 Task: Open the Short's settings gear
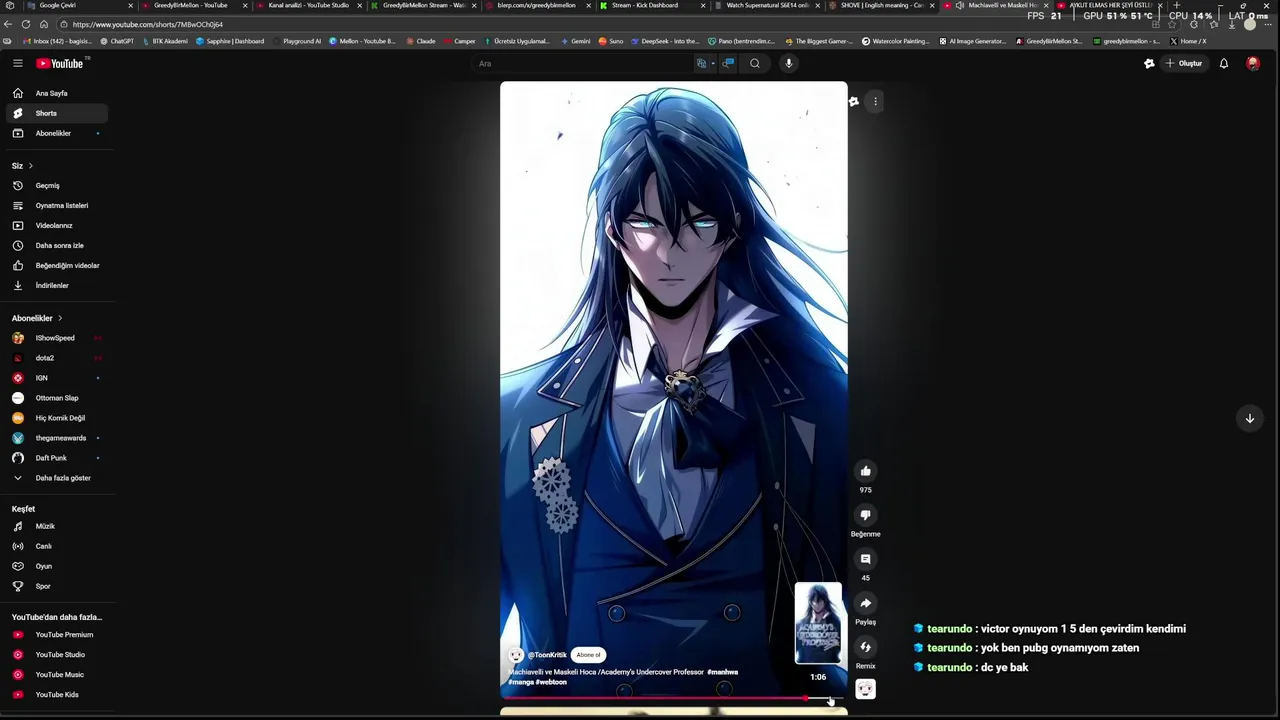click(853, 101)
